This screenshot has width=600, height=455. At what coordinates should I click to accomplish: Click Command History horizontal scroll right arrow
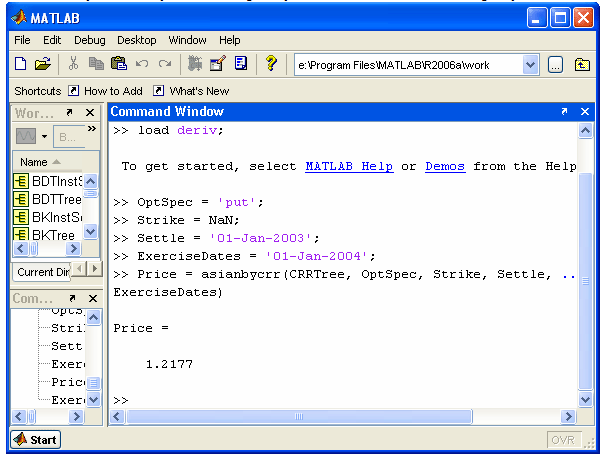(76, 416)
